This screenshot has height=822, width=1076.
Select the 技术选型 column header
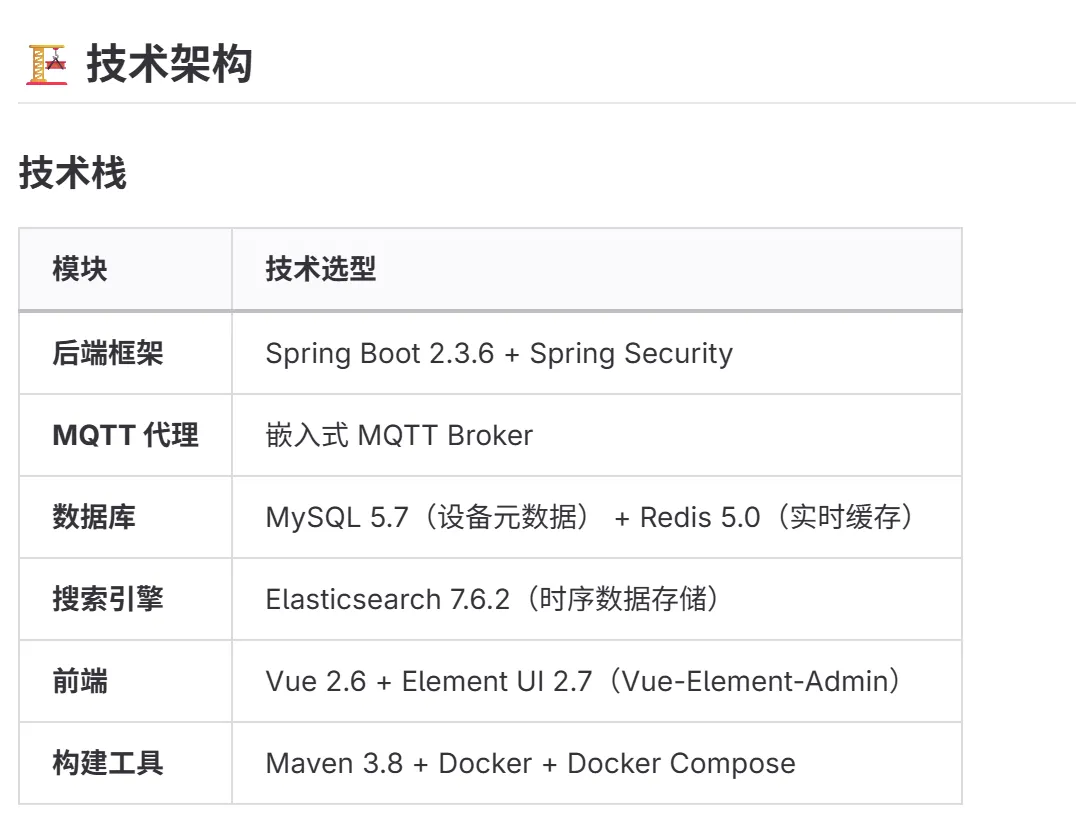pos(321,268)
